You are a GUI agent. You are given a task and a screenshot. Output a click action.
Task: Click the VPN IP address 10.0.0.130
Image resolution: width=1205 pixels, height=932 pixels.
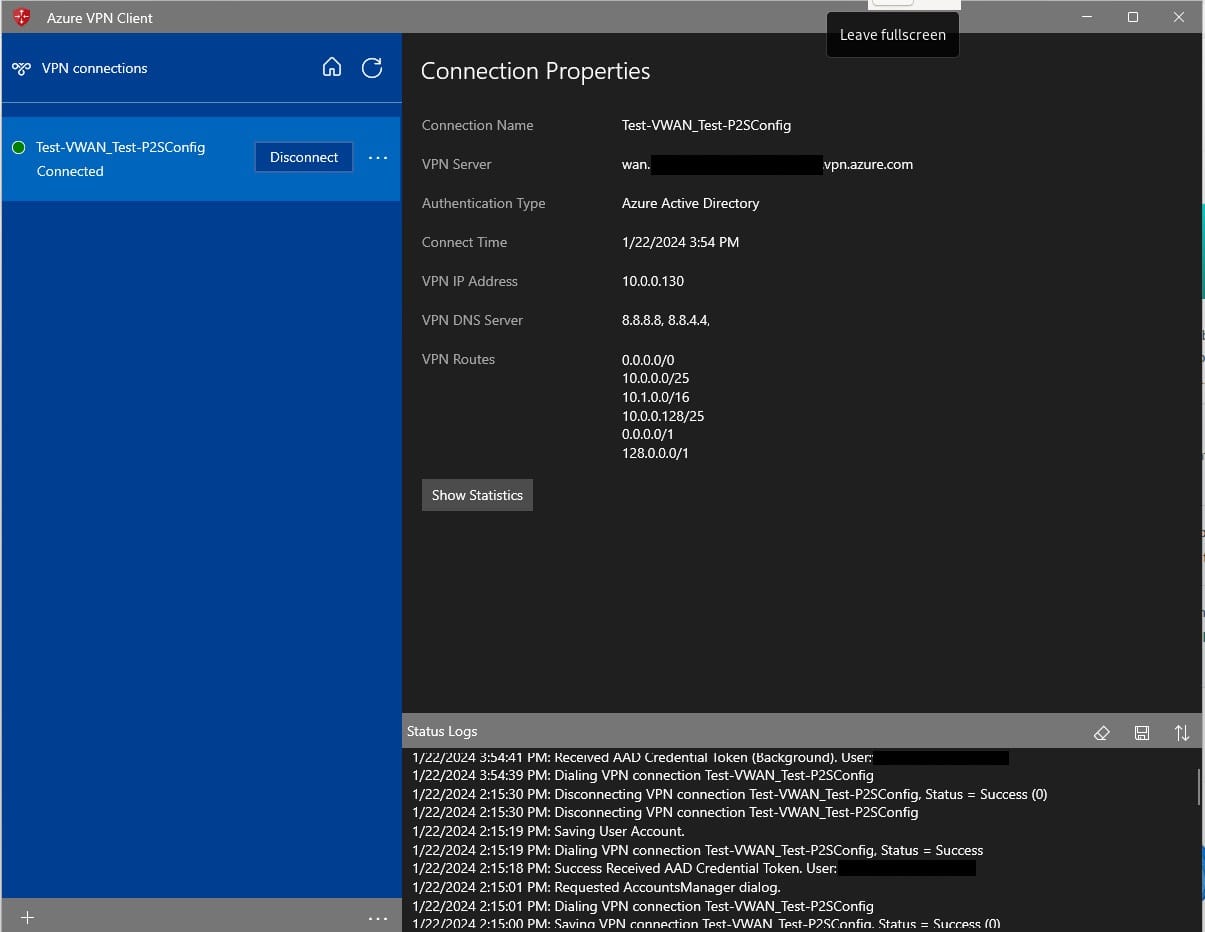point(653,281)
